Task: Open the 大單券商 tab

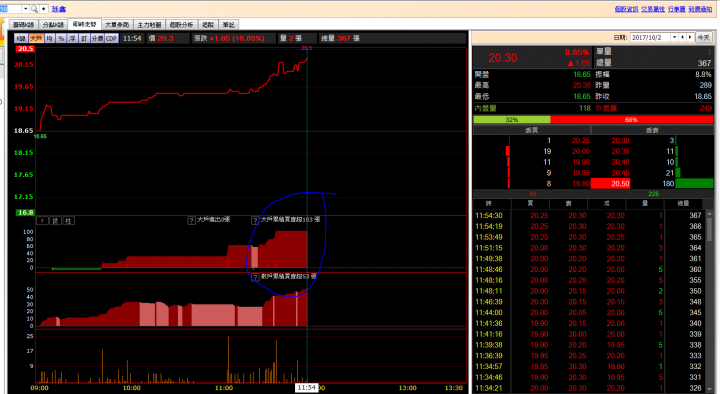Action: [x=117, y=25]
